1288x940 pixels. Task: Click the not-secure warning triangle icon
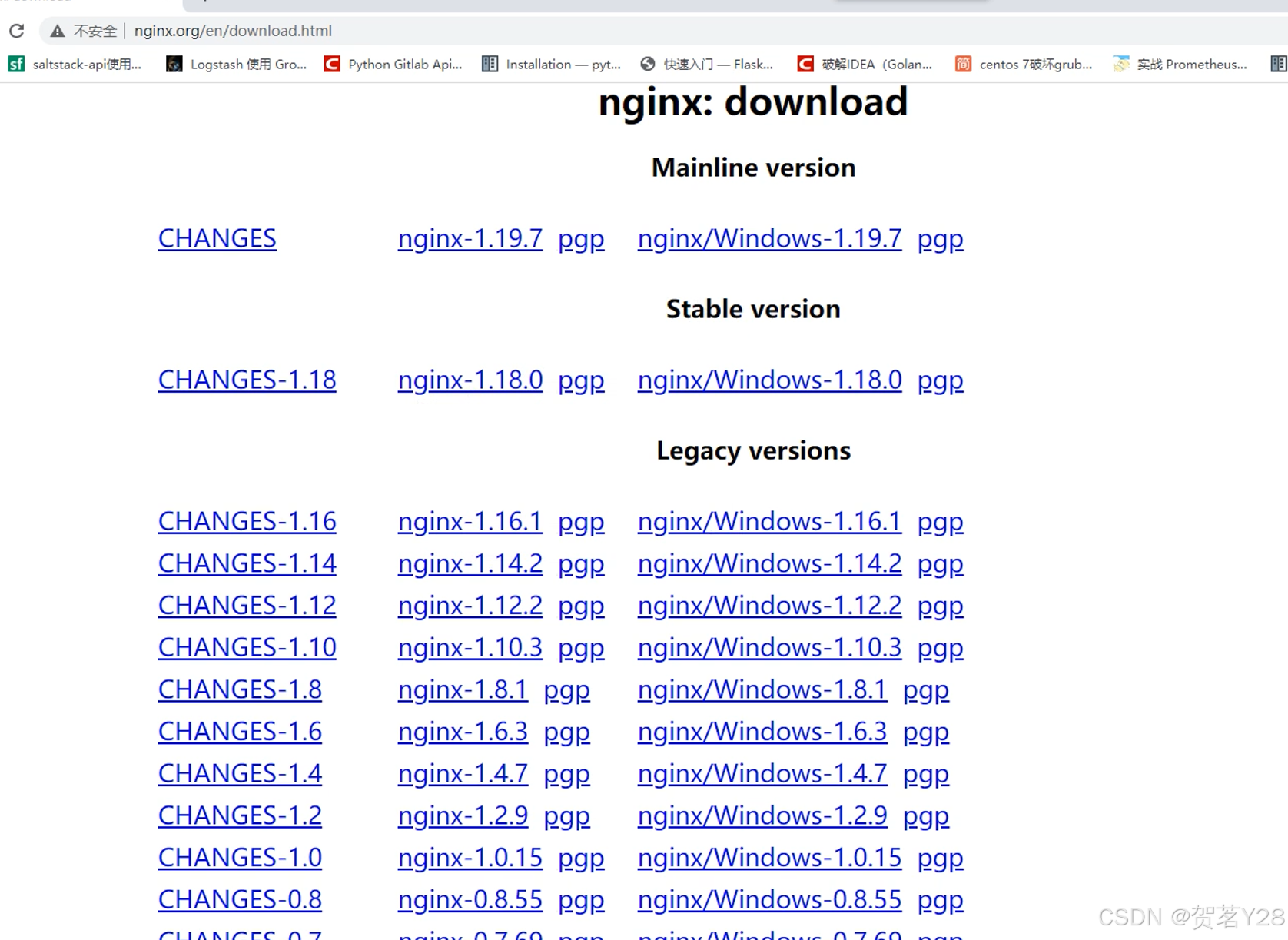[x=57, y=31]
